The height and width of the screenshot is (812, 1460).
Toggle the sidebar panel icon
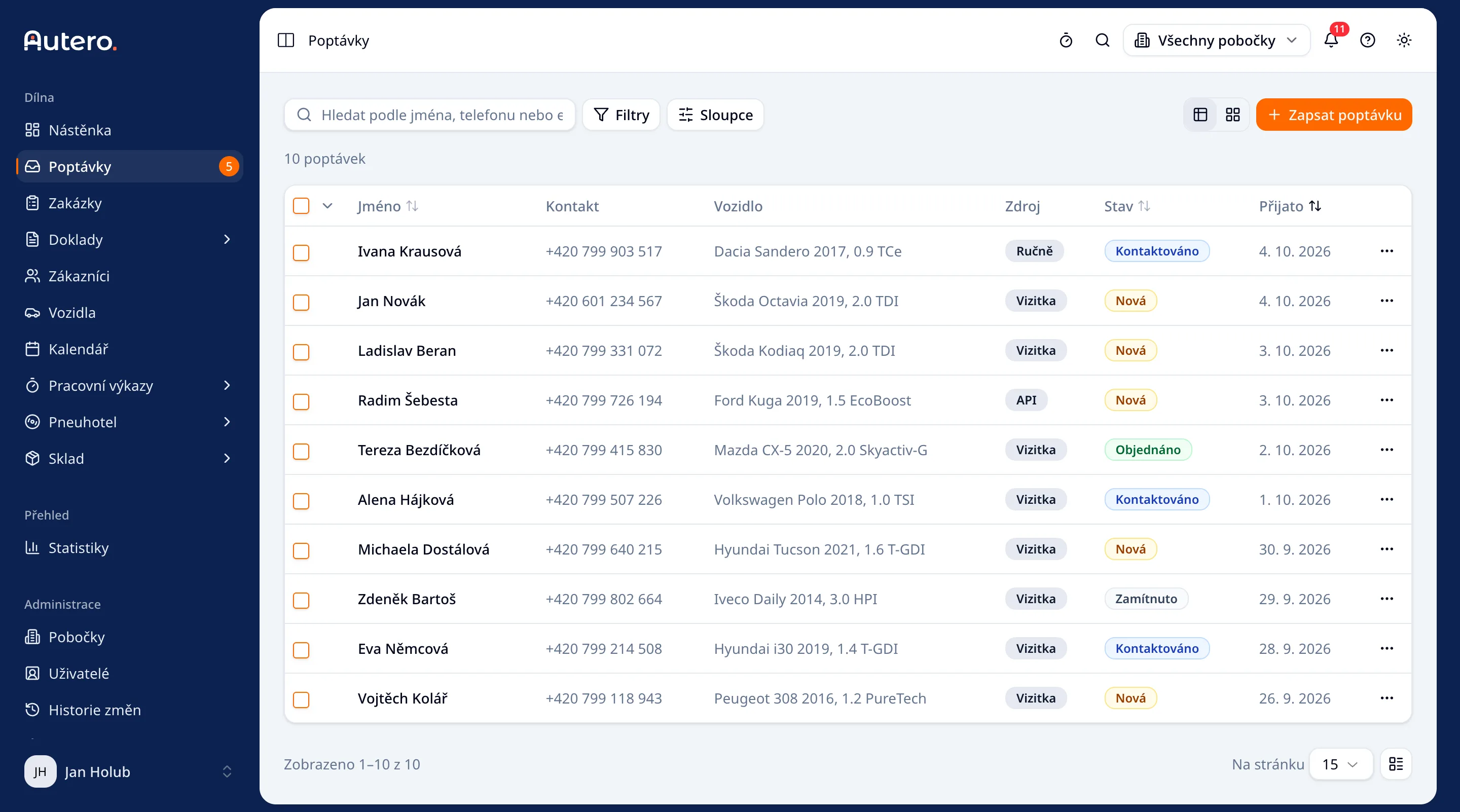point(285,40)
